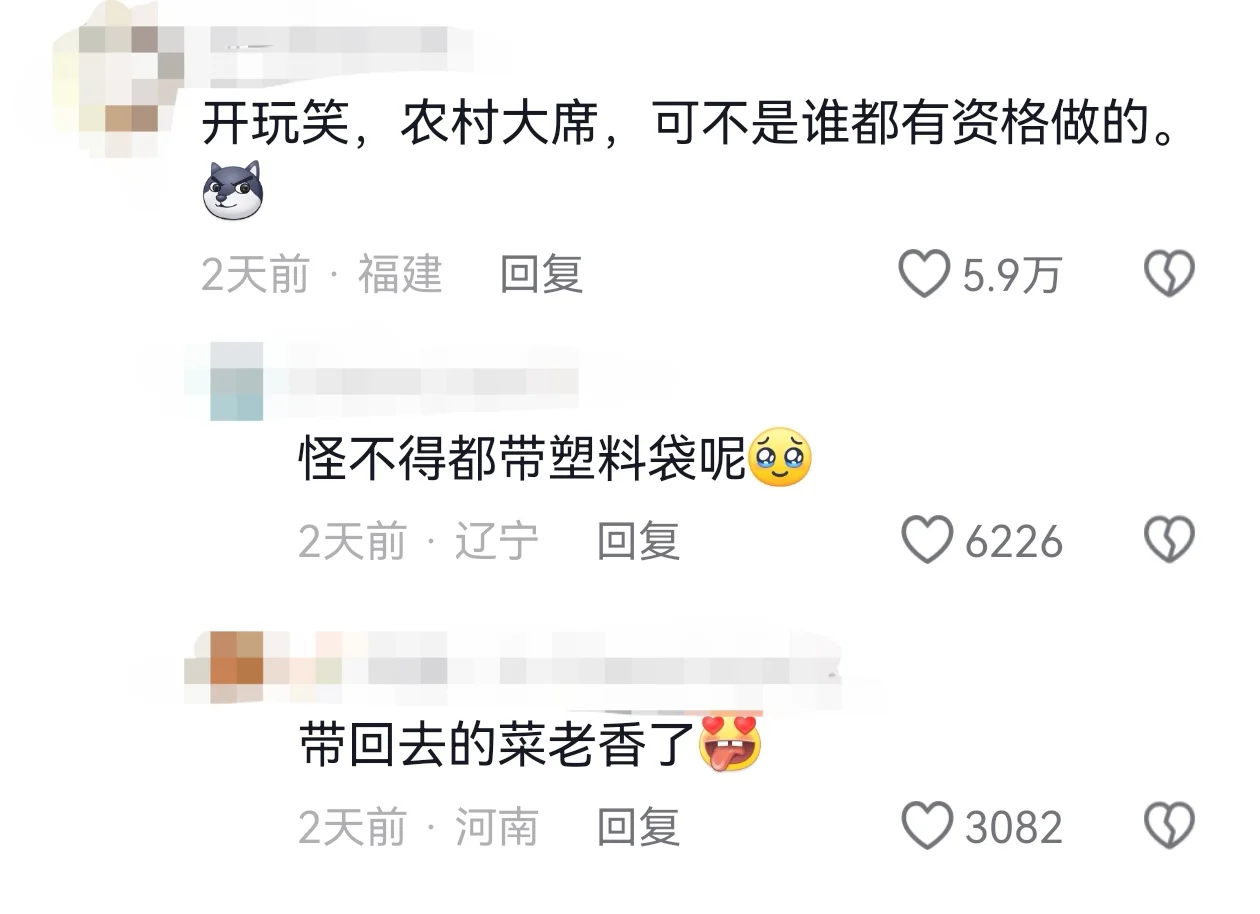Reply to the 辽宁 comment via 回复
Viewport: 1260px width, 914px height.
click(x=638, y=540)
